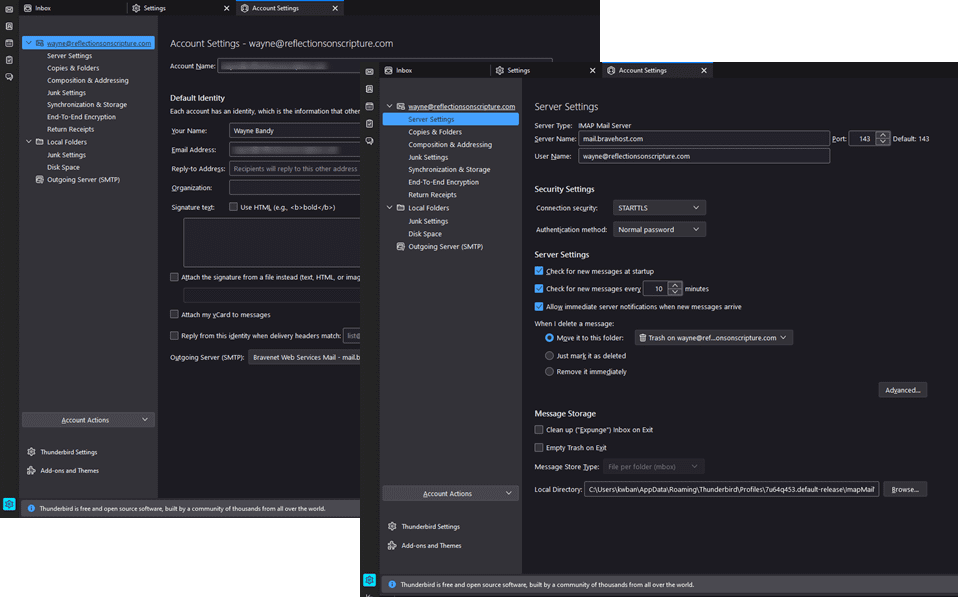Screen dimensions: 958x597
Task: Click Local Folders folder icon in front window
Action: 401,208
